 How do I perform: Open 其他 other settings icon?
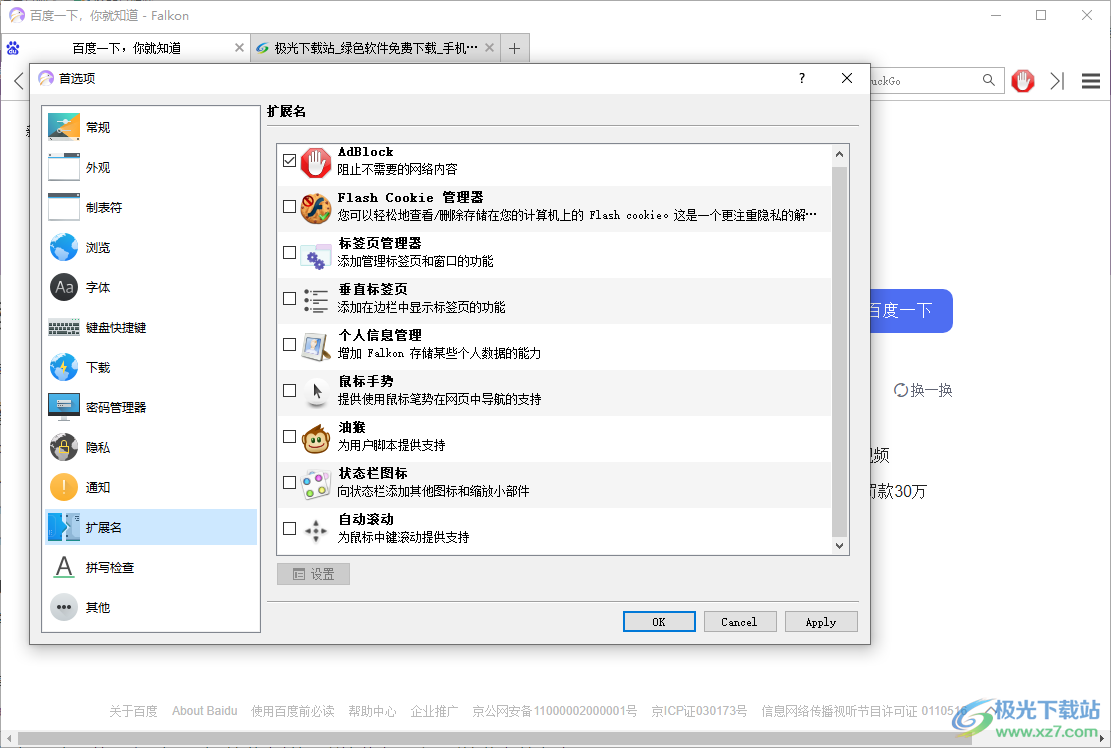pos(64,607)
